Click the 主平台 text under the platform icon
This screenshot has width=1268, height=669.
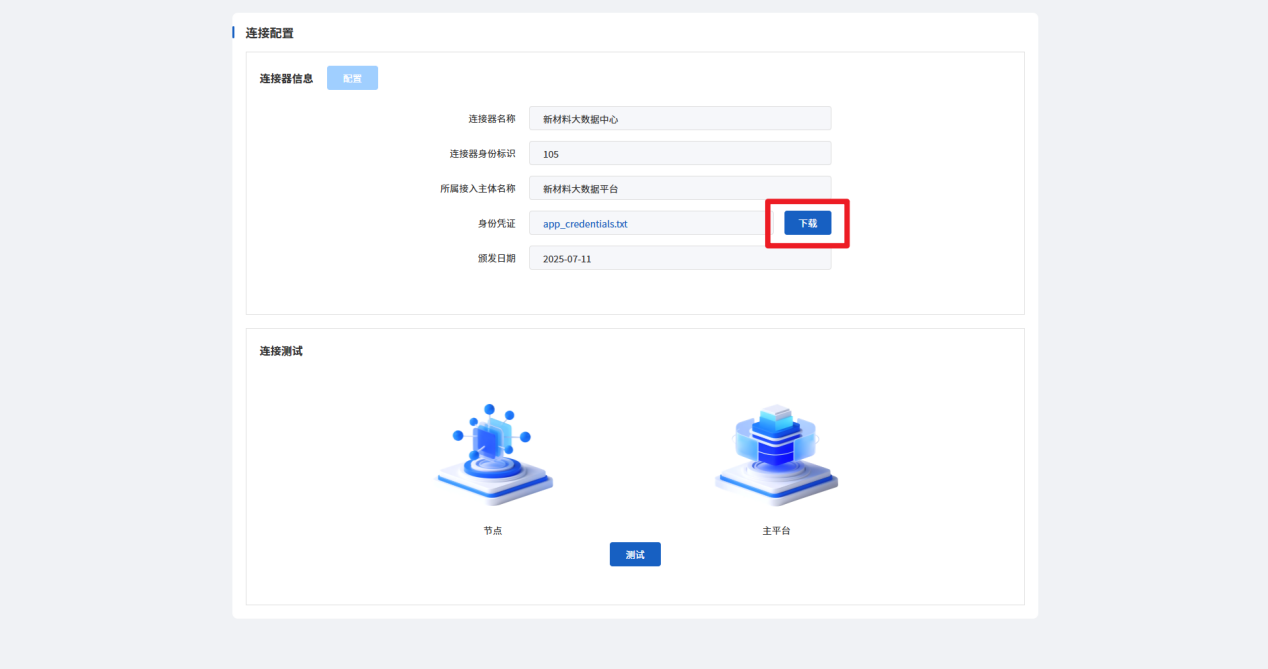(x=776, y=530)
